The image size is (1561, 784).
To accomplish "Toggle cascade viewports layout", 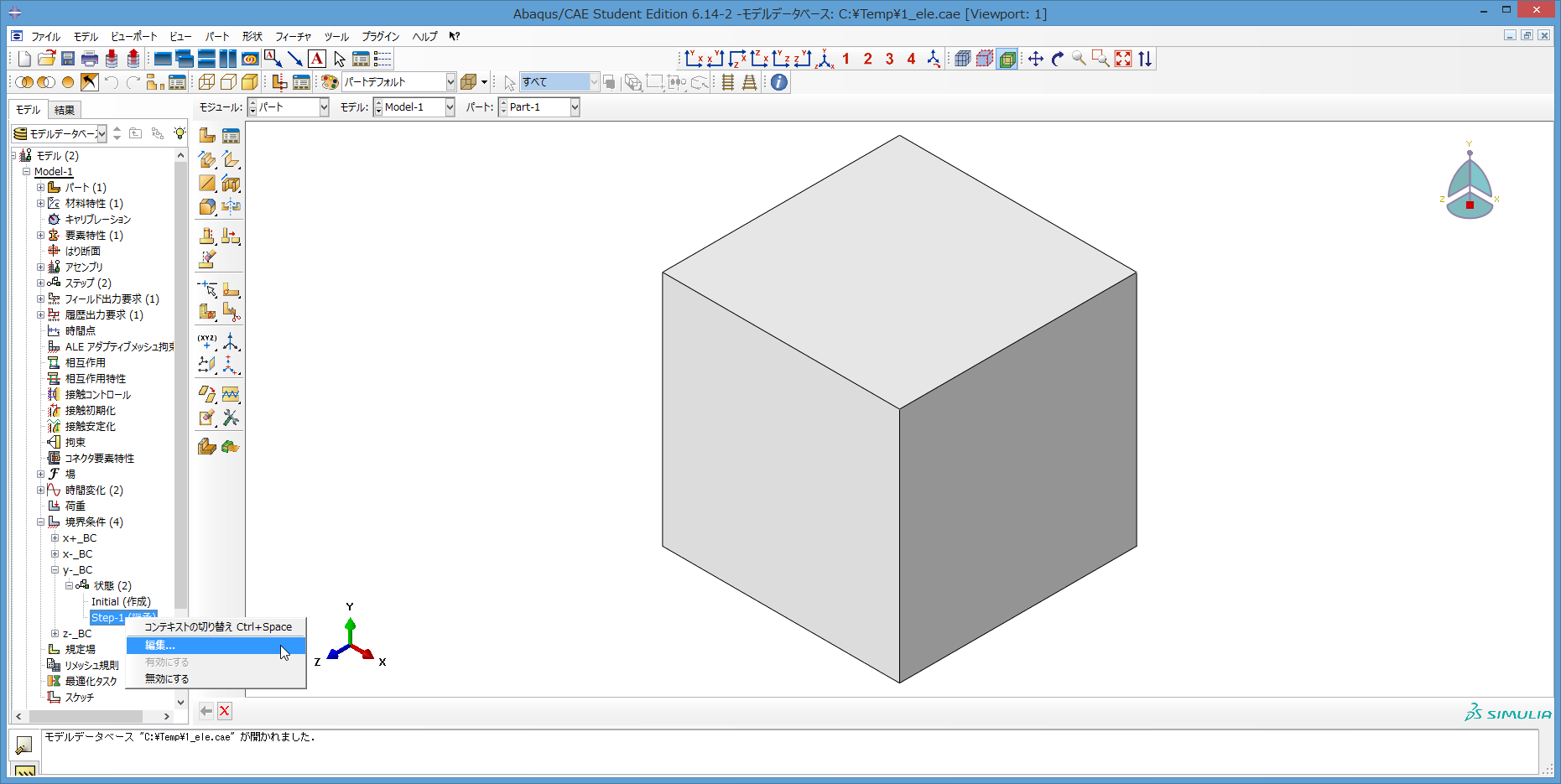I will (x=185, y=59).
